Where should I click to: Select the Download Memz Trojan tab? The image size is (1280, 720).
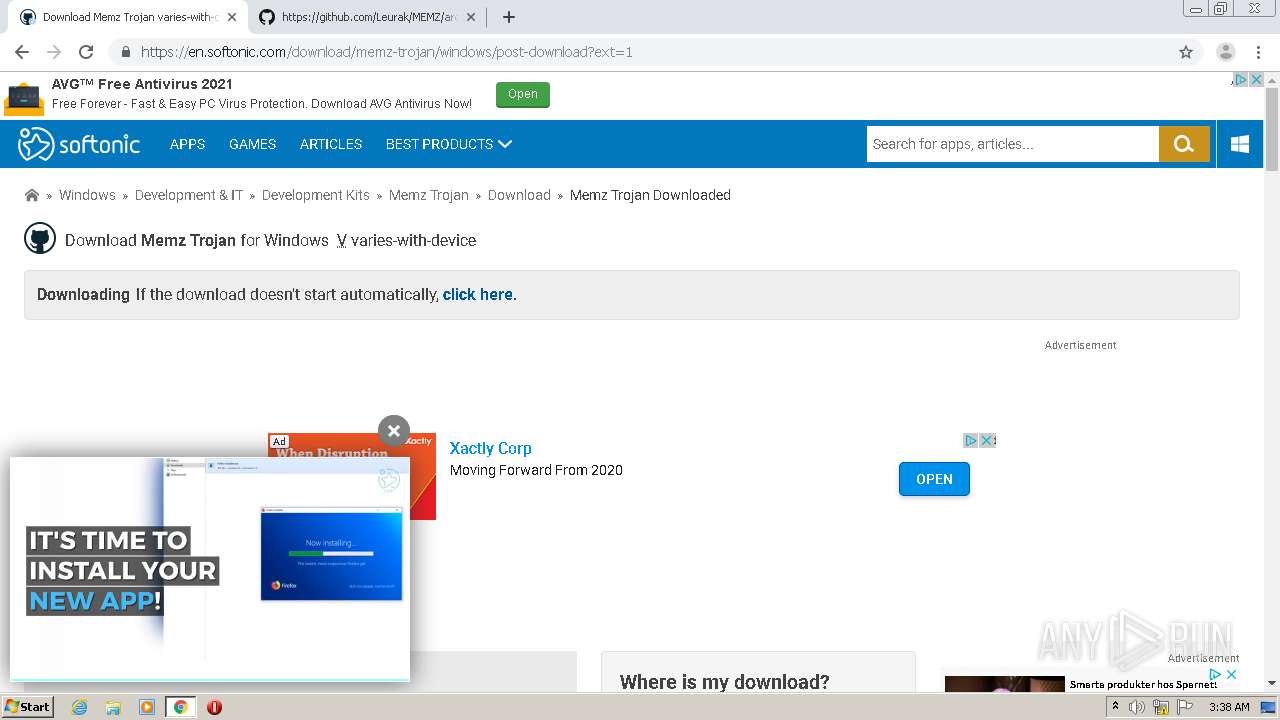coord(128,17)
